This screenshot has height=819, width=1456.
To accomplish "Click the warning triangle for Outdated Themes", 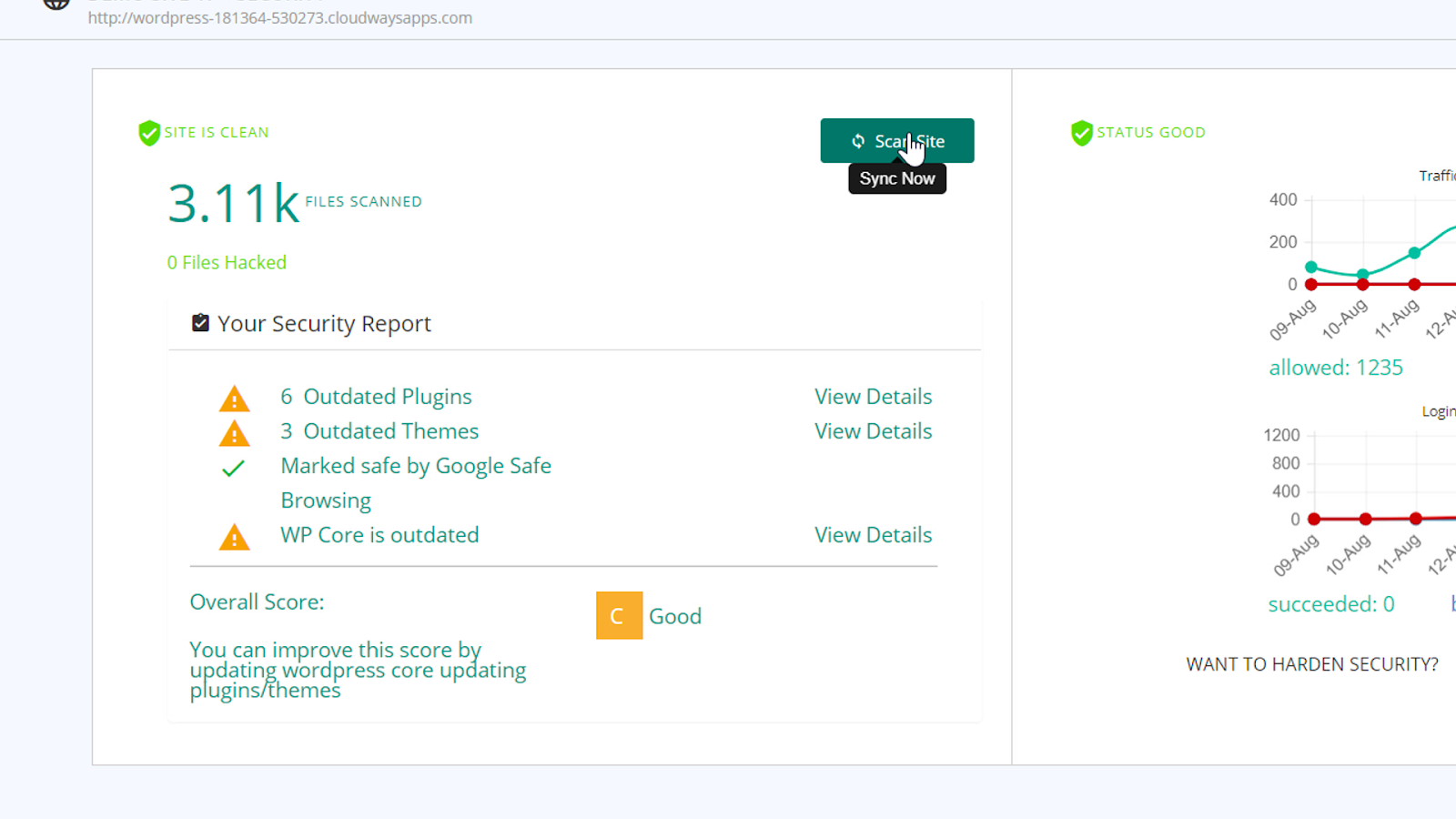I will click(x=234, y=433).
